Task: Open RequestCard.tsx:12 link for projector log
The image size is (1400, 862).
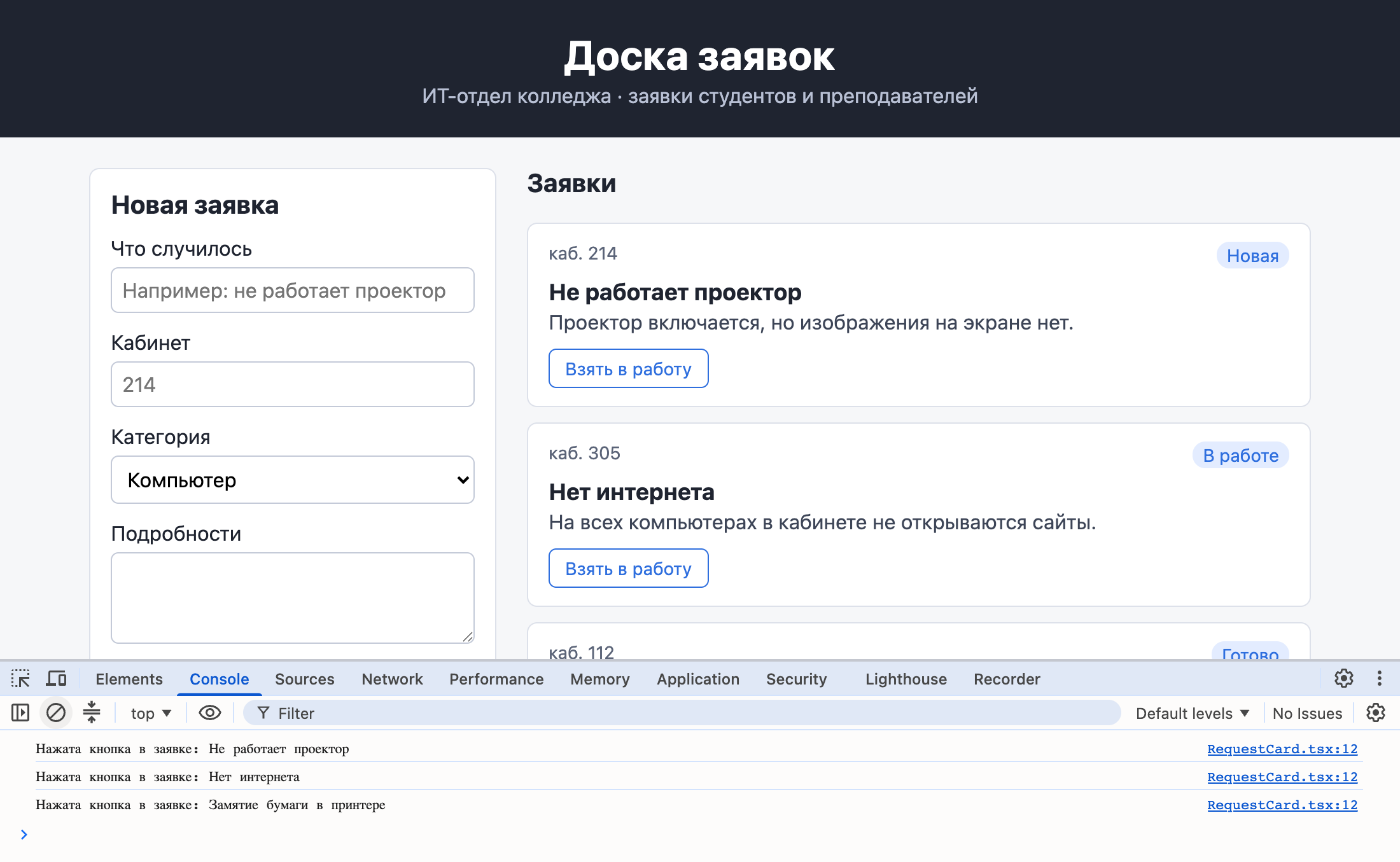Action: click(1282, 749)
